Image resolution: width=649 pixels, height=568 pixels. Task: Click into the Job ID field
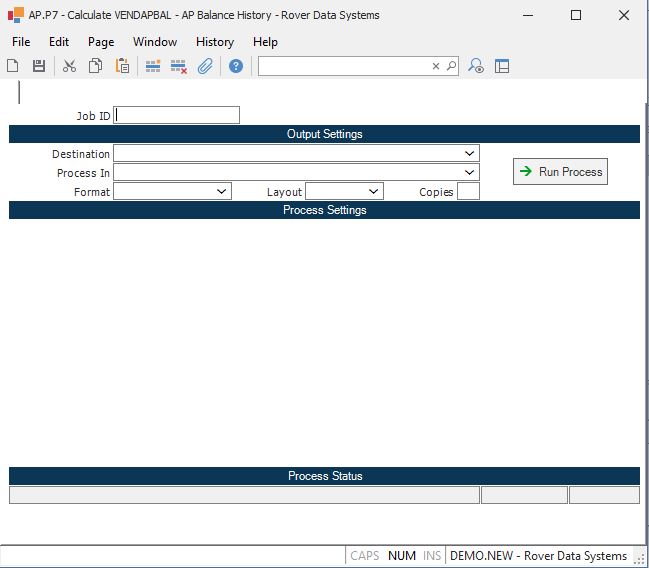click(x=177, y=115)
